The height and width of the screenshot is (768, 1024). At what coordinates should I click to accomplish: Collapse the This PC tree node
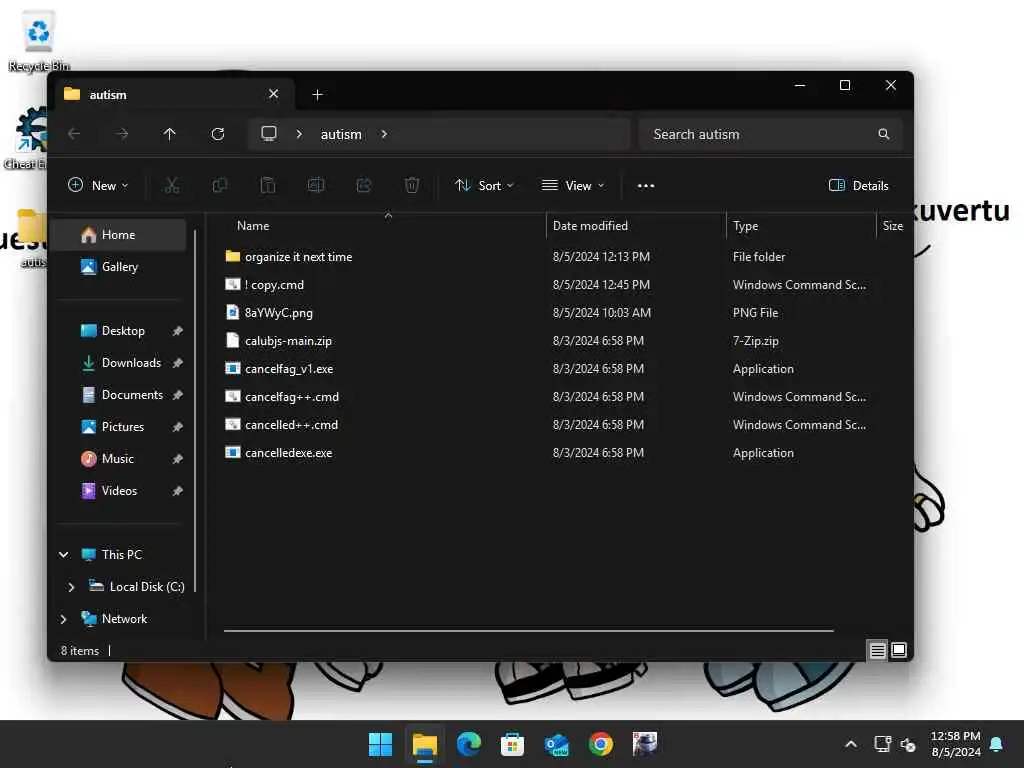pyautogui.click(x=63, y=554)
